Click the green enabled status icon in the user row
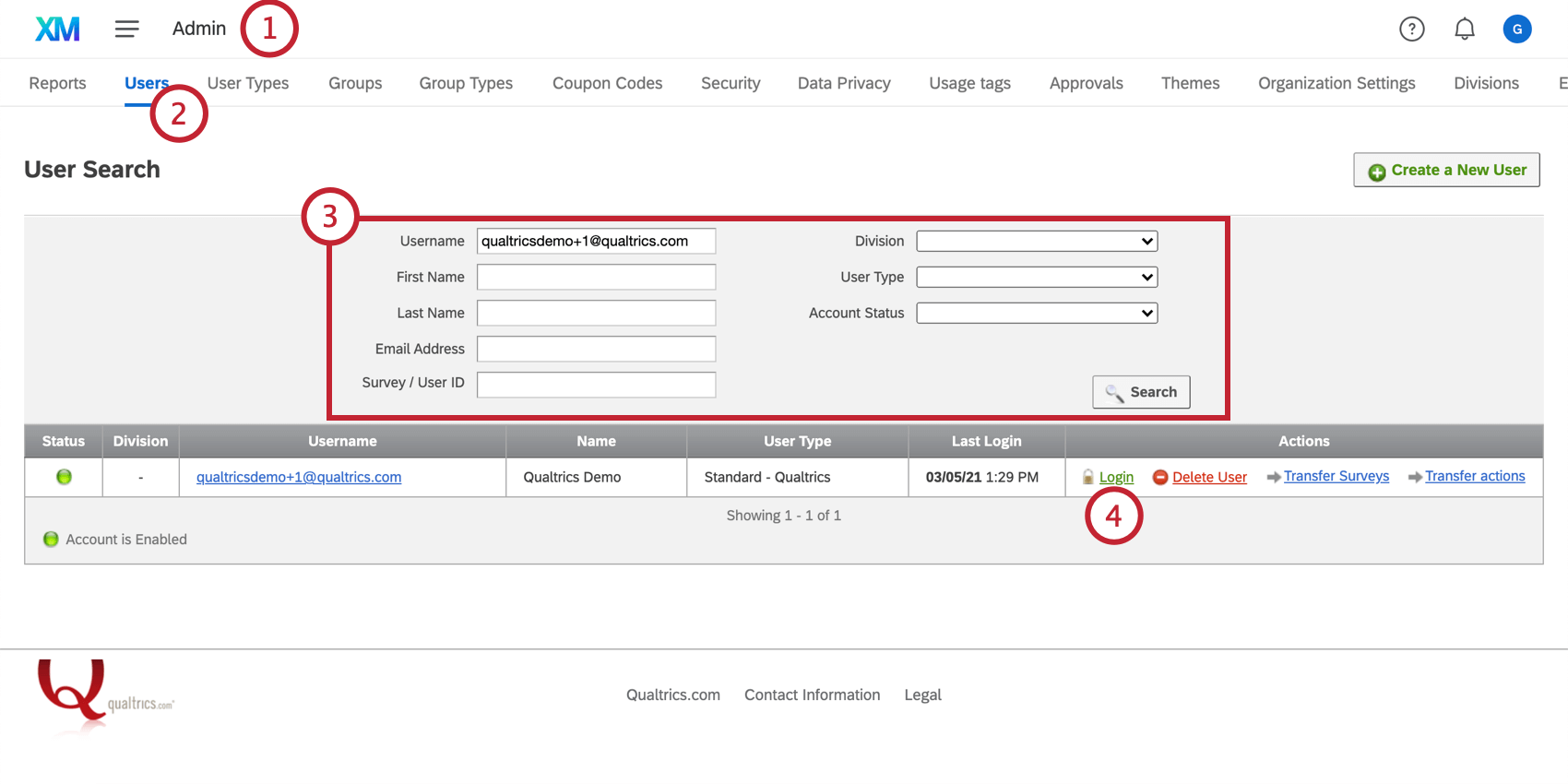Screen dimensions: 1568x784 [64, 477]
